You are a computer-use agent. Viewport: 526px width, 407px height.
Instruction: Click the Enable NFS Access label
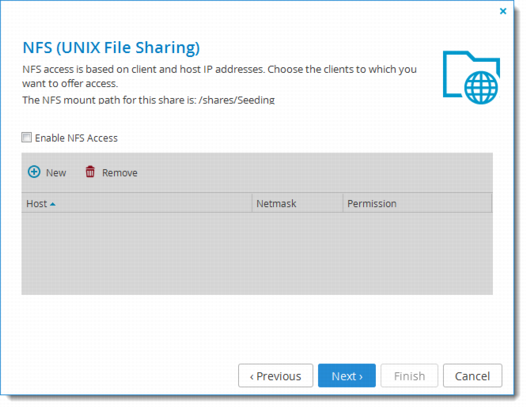pos(76,138)
